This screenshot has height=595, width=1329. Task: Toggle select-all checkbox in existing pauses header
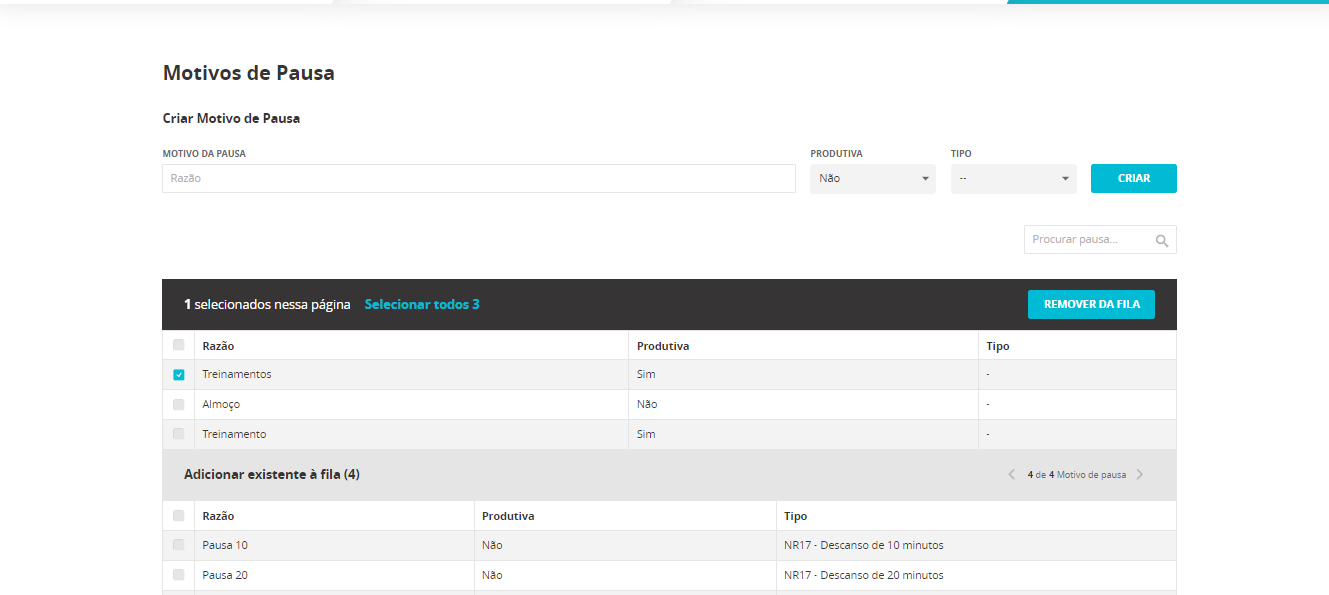coord(179,516)
